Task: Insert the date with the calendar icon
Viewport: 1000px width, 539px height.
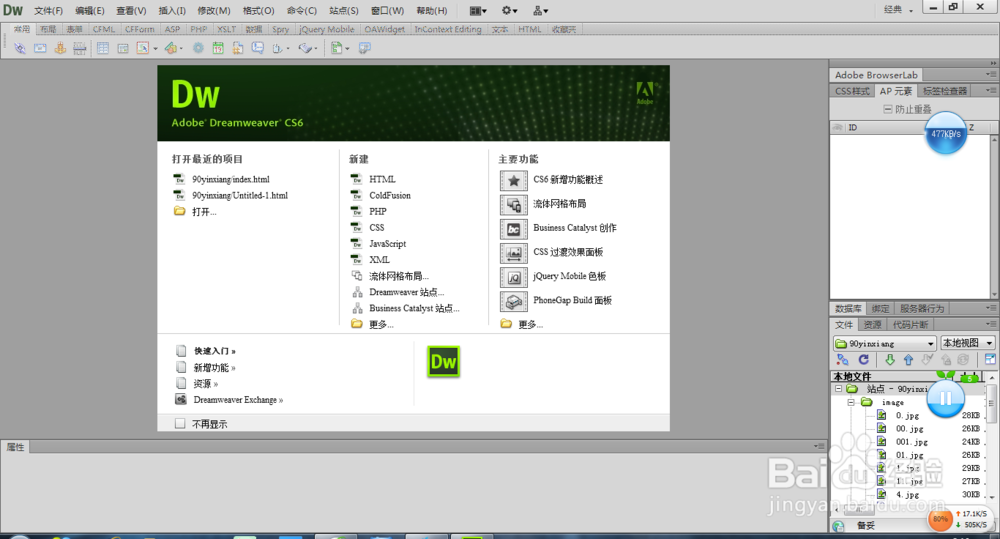Action: [218, 48]
